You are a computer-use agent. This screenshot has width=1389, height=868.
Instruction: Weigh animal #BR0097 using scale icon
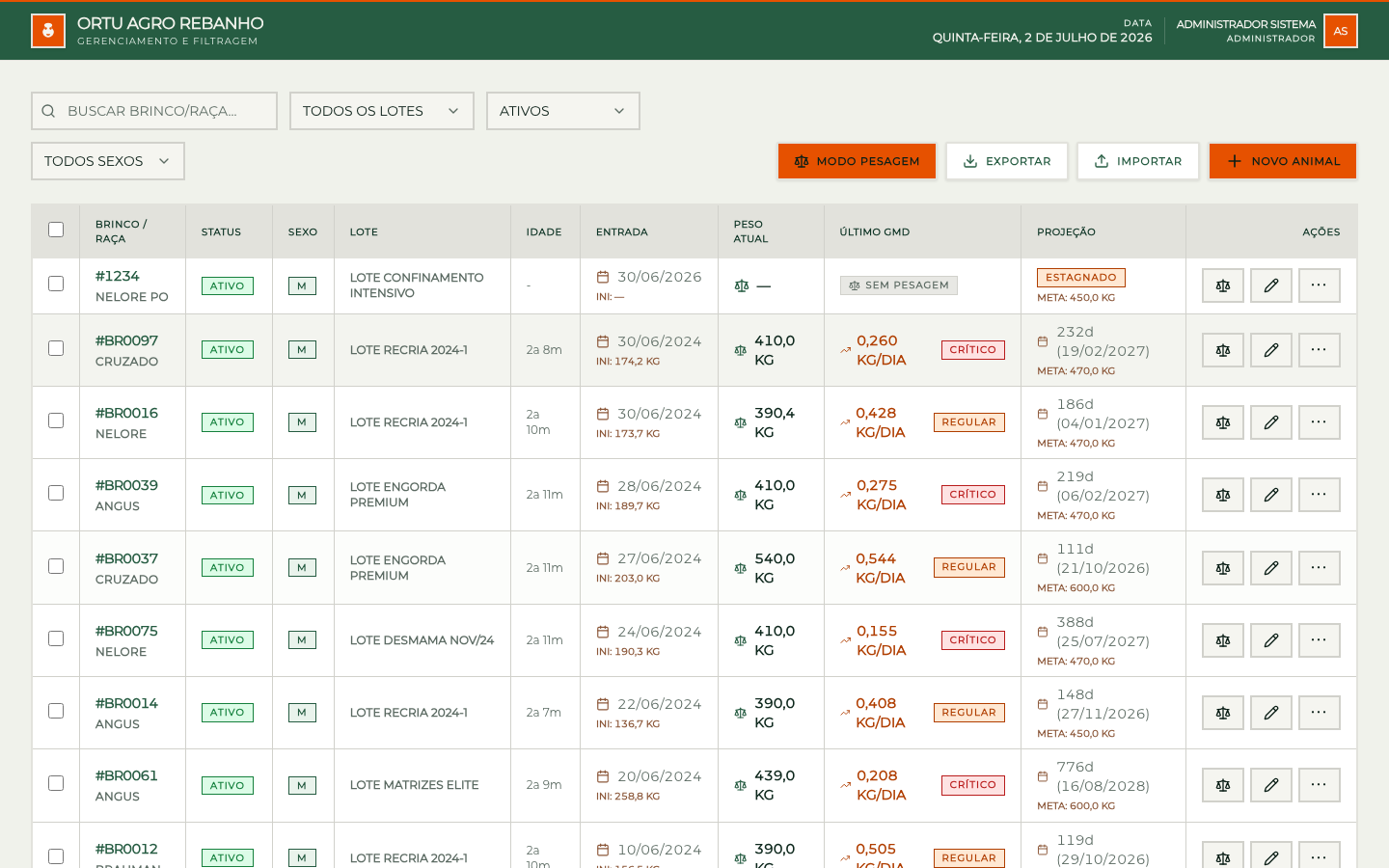click(x=1223, y=350)
